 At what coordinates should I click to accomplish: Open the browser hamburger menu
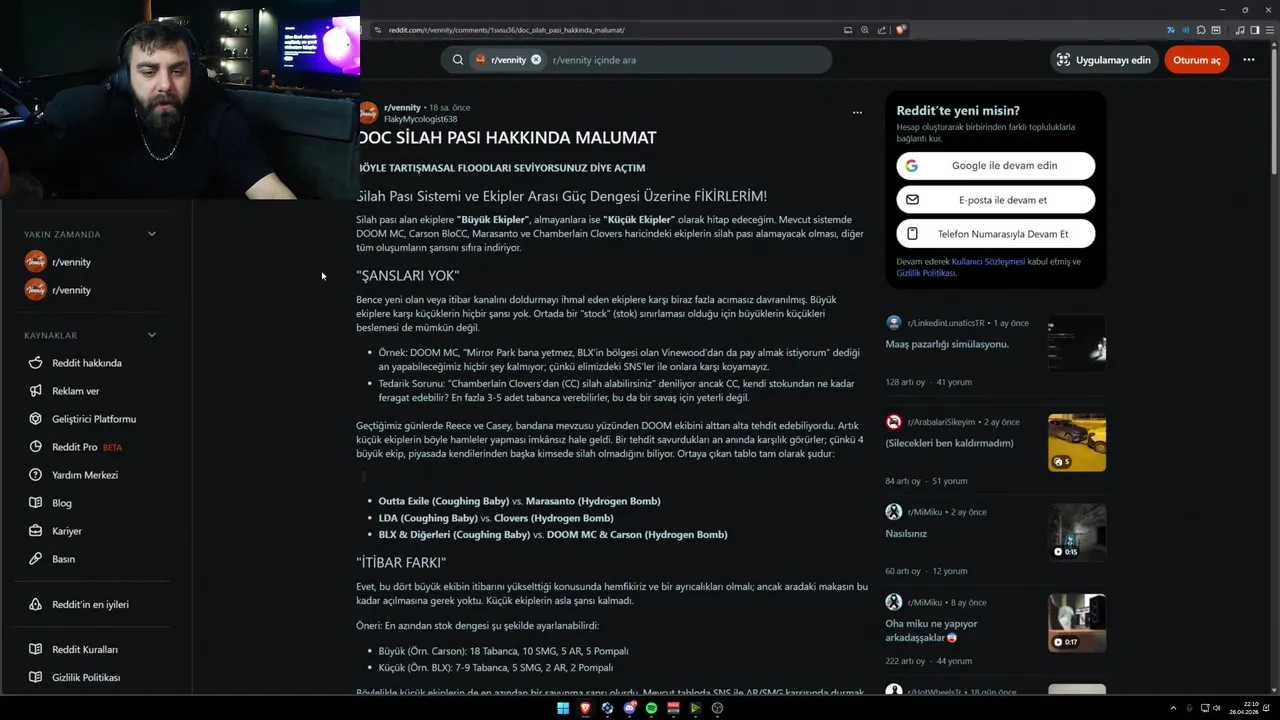[1269, 30]
